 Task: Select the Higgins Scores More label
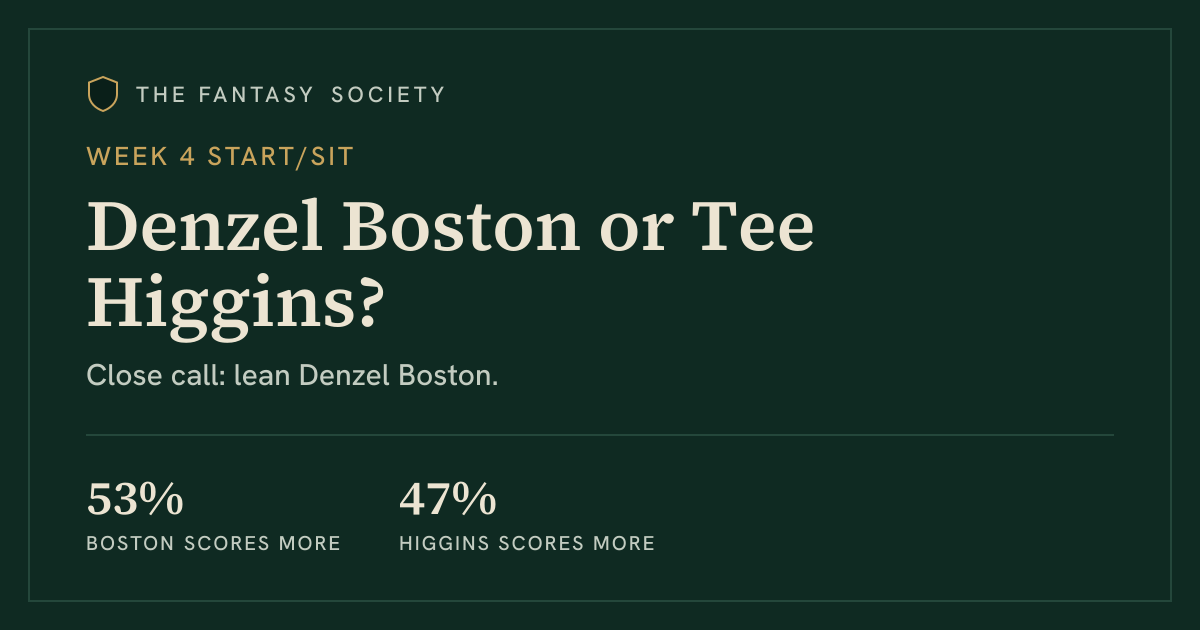click(527, 544)
